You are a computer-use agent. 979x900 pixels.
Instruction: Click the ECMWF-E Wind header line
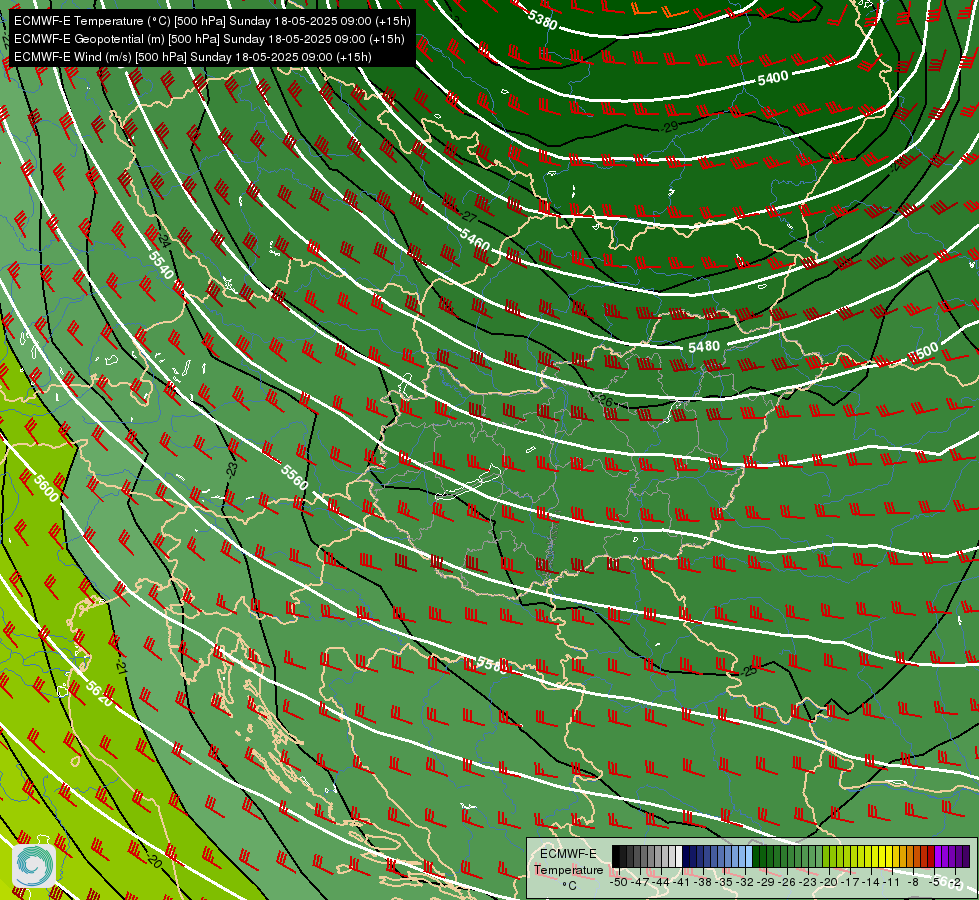tap(193, 57)
